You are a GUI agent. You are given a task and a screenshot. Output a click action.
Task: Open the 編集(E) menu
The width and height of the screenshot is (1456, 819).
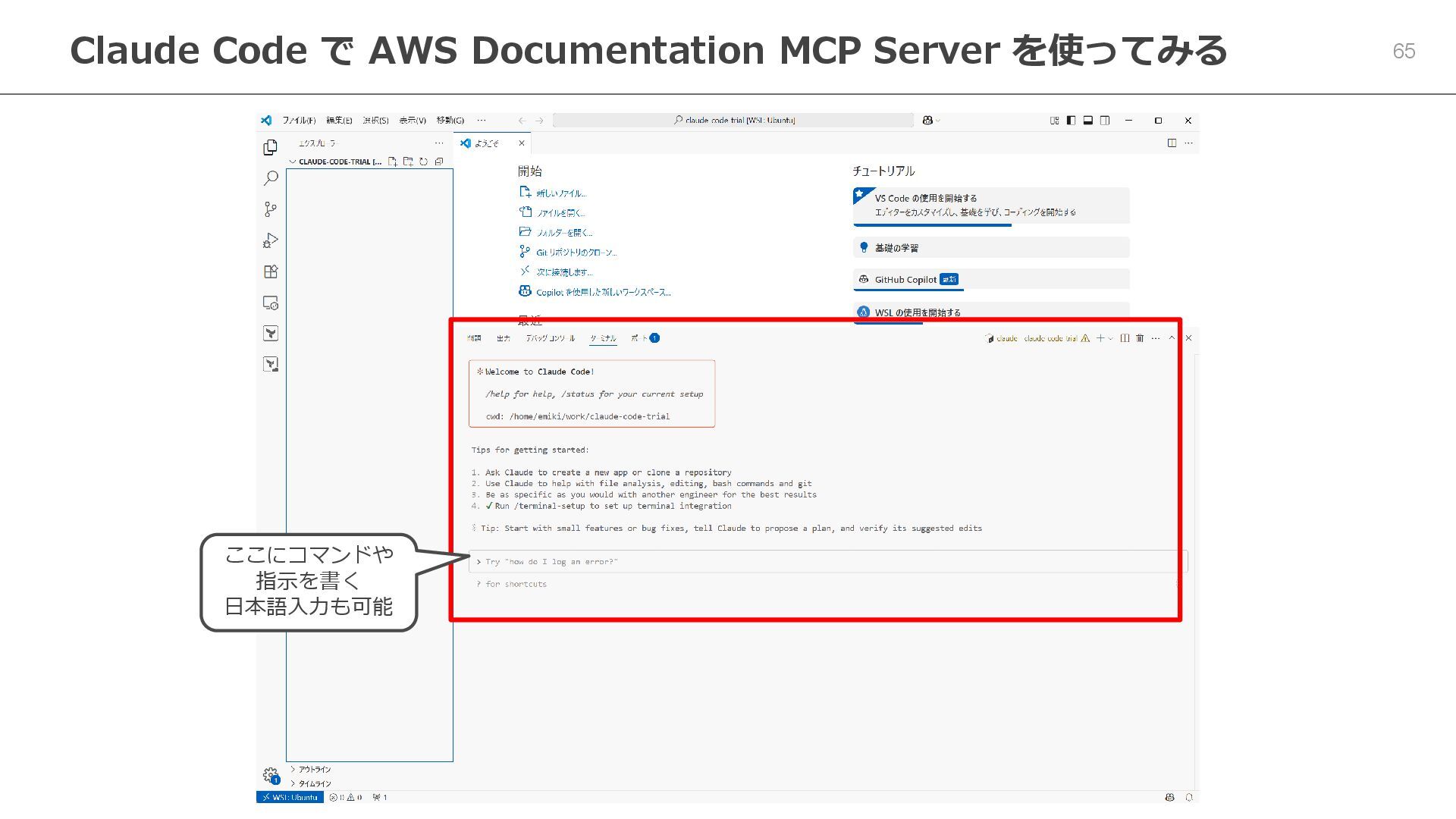point(339,121)
